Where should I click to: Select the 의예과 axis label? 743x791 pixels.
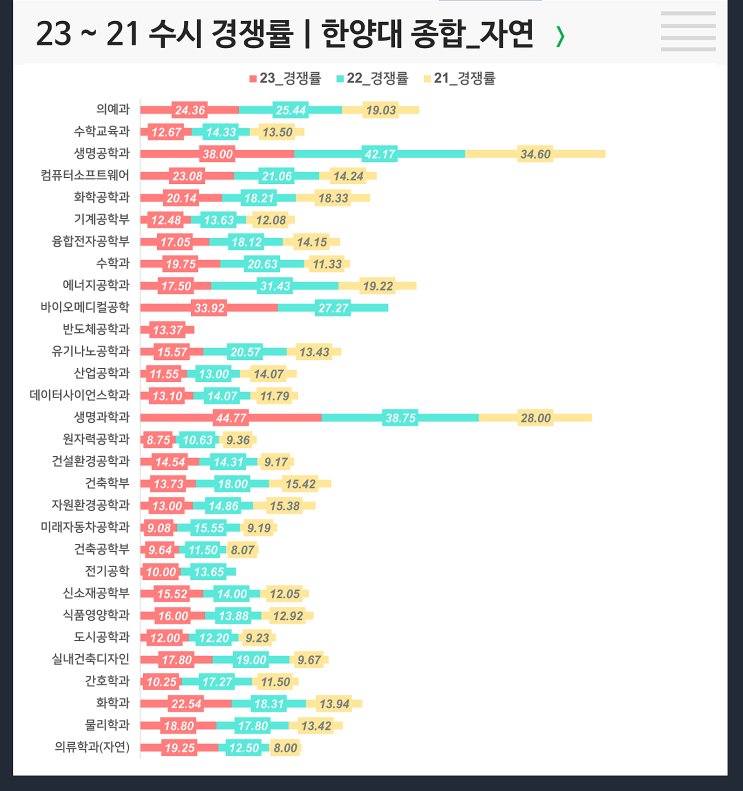(113, 109)
